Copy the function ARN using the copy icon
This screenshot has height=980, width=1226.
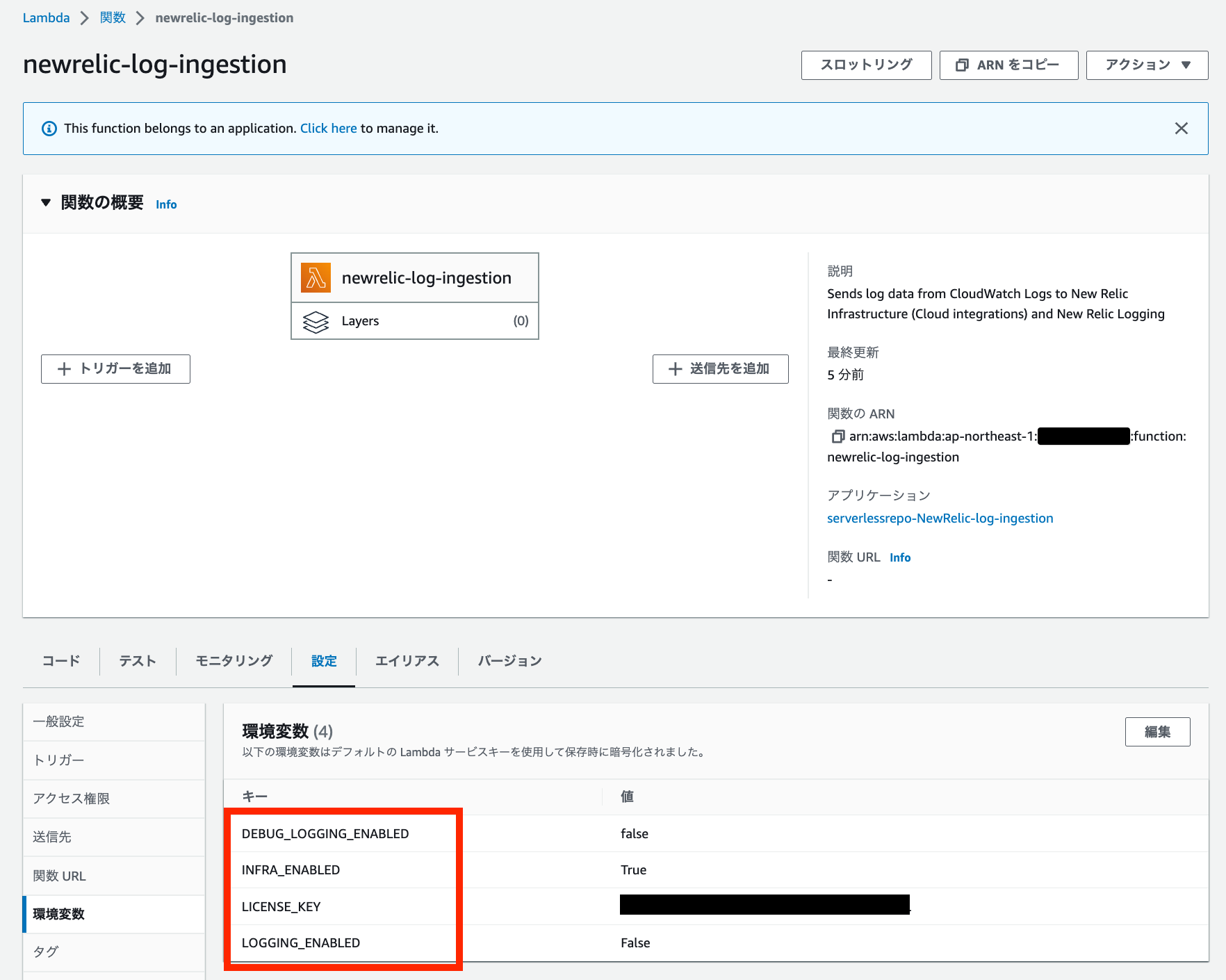(837, 436)
